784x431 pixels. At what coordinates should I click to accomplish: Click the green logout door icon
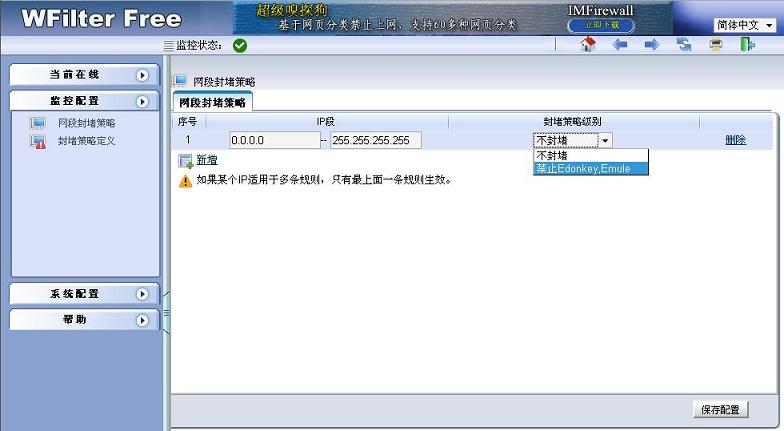click(x=747, y=44)
